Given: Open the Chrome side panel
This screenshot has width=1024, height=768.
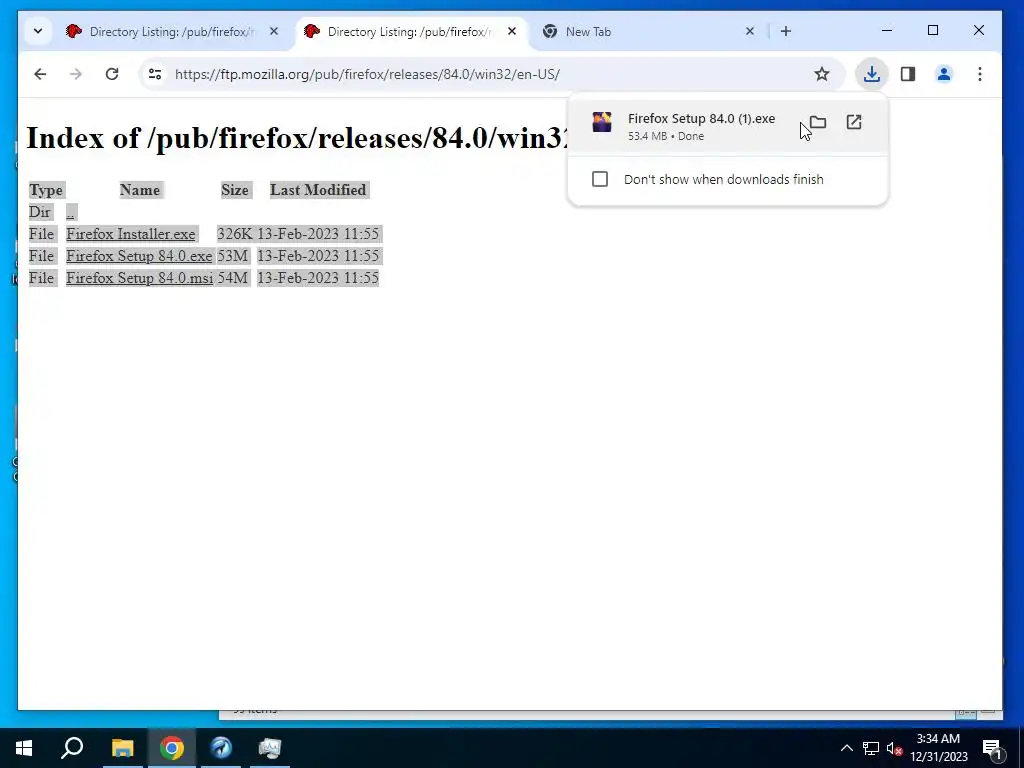Looking at the screenshot, I should click(908, 74).
